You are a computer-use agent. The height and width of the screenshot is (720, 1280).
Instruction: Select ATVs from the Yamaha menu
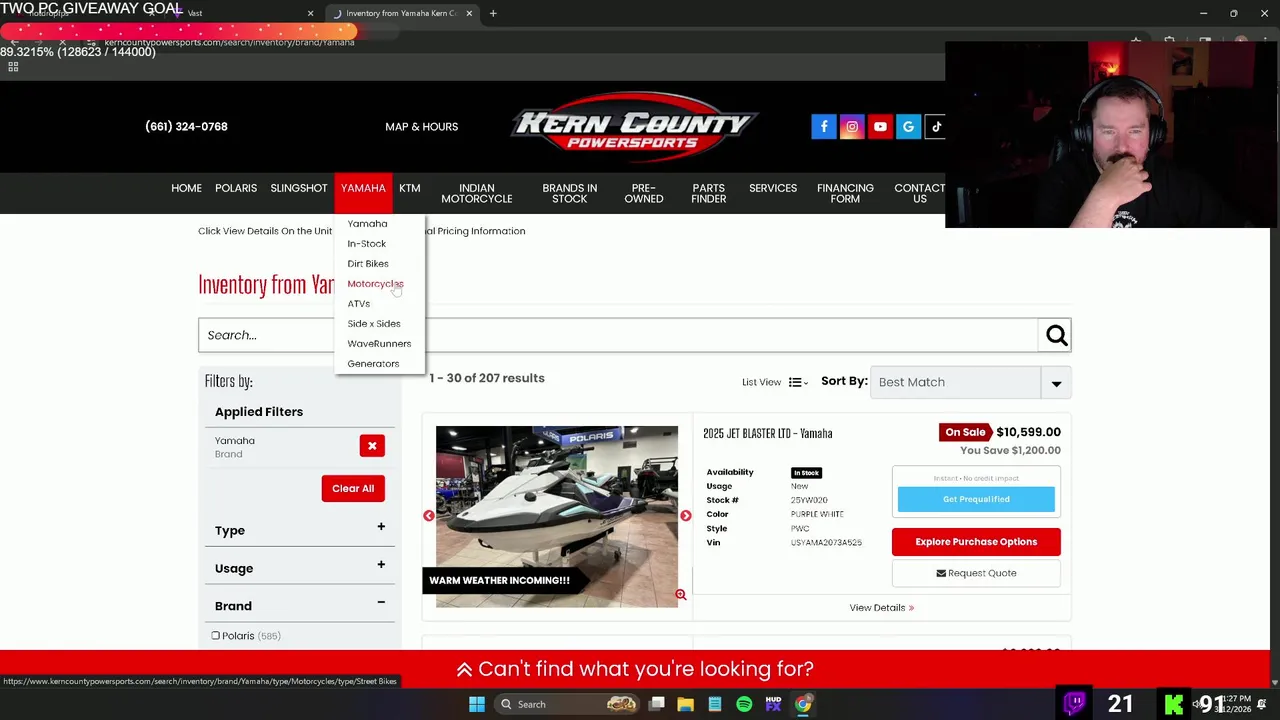[x=358, y=304]
